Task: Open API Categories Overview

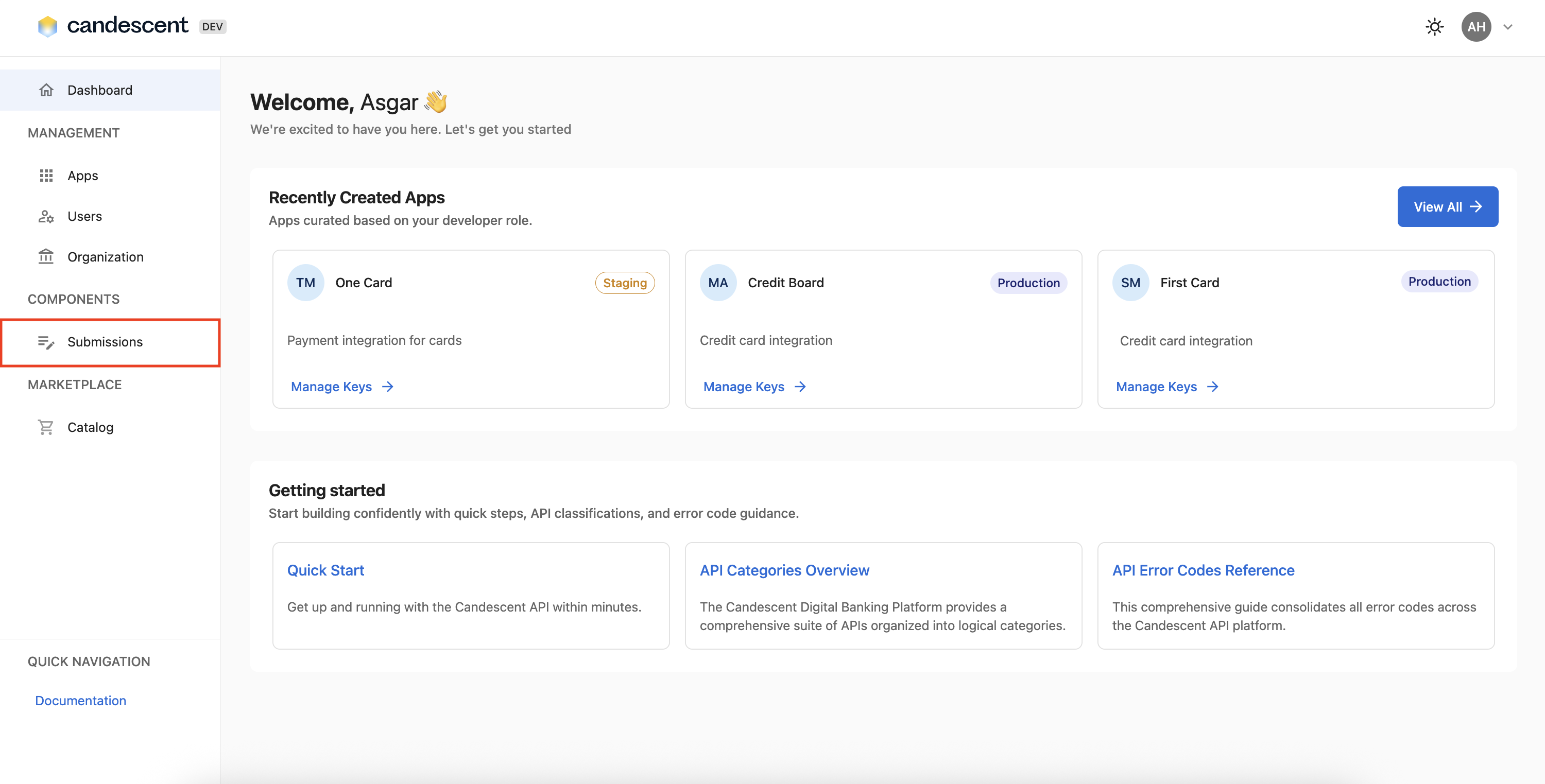Action: click(784, 570)
